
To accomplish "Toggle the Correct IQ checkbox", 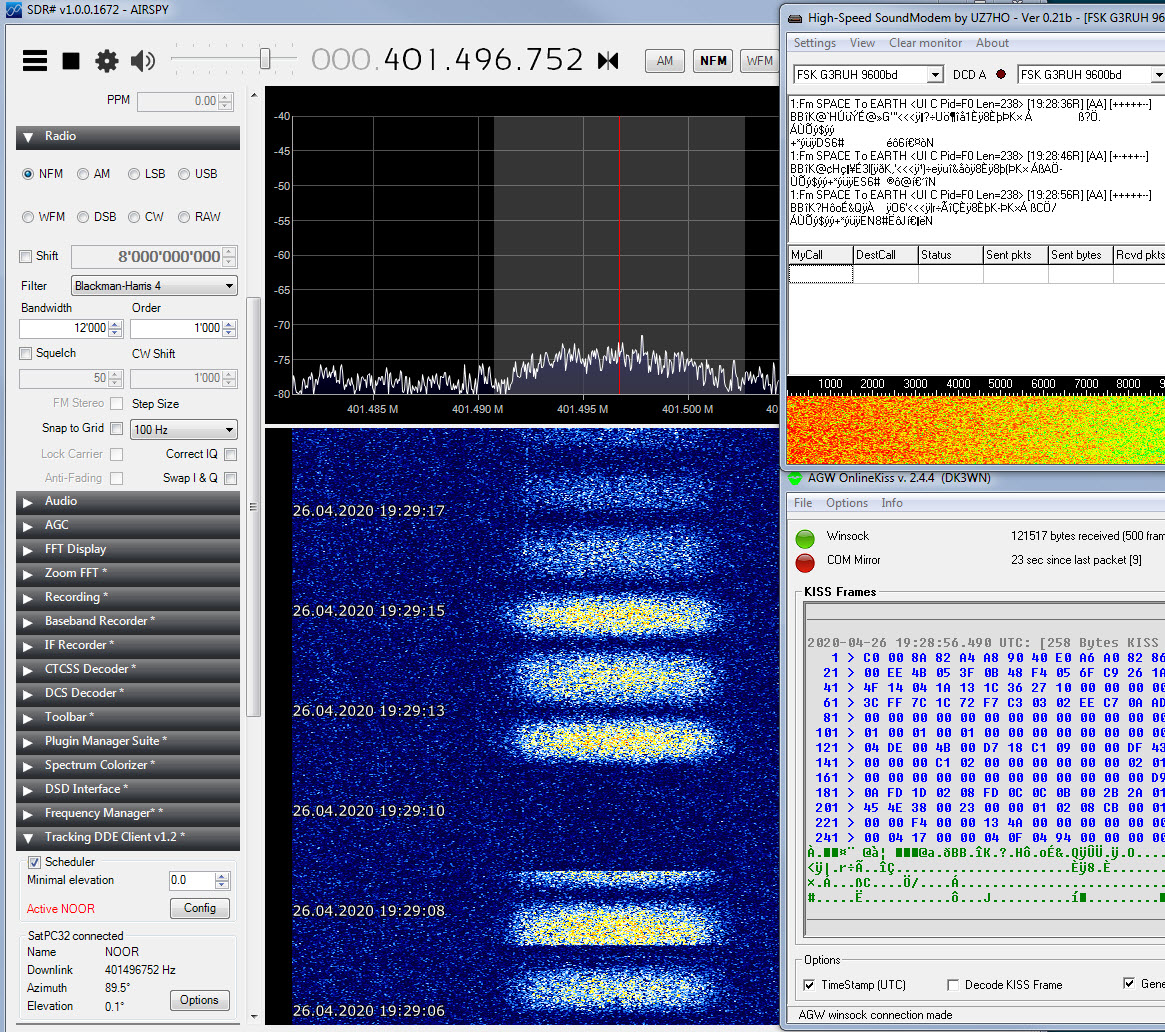I will 230,454.
